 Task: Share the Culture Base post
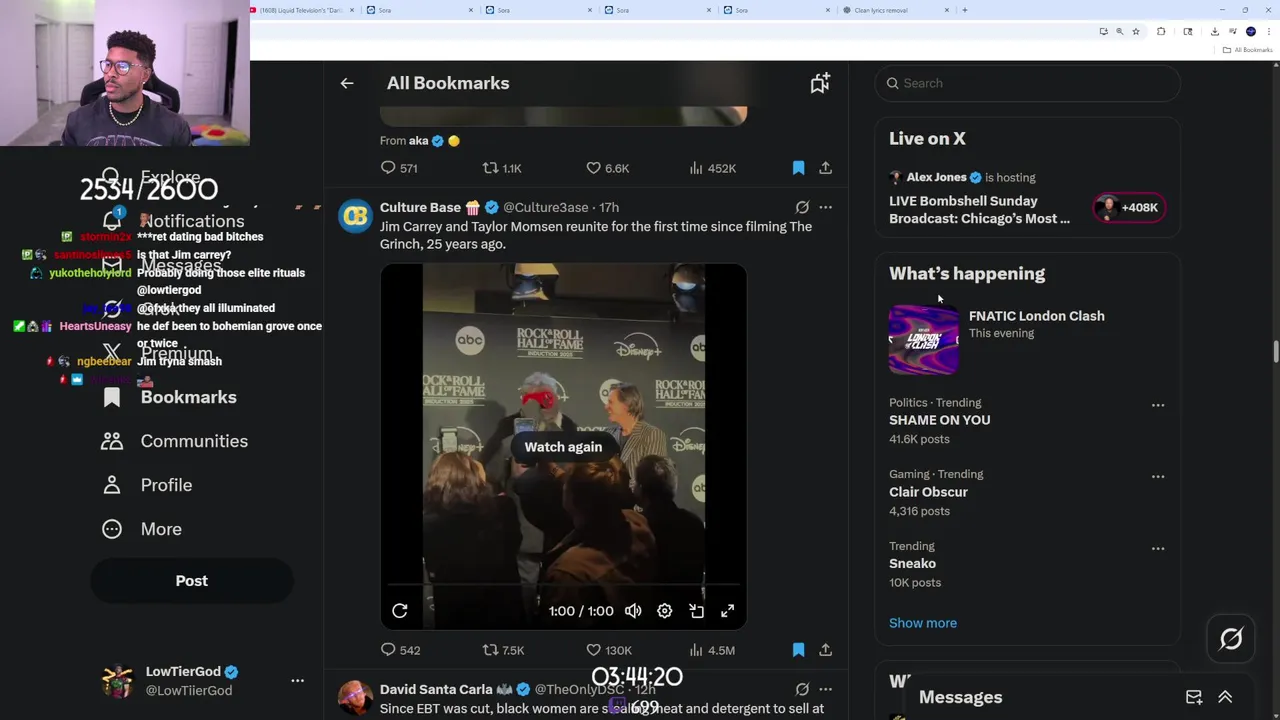click(825, 650)
